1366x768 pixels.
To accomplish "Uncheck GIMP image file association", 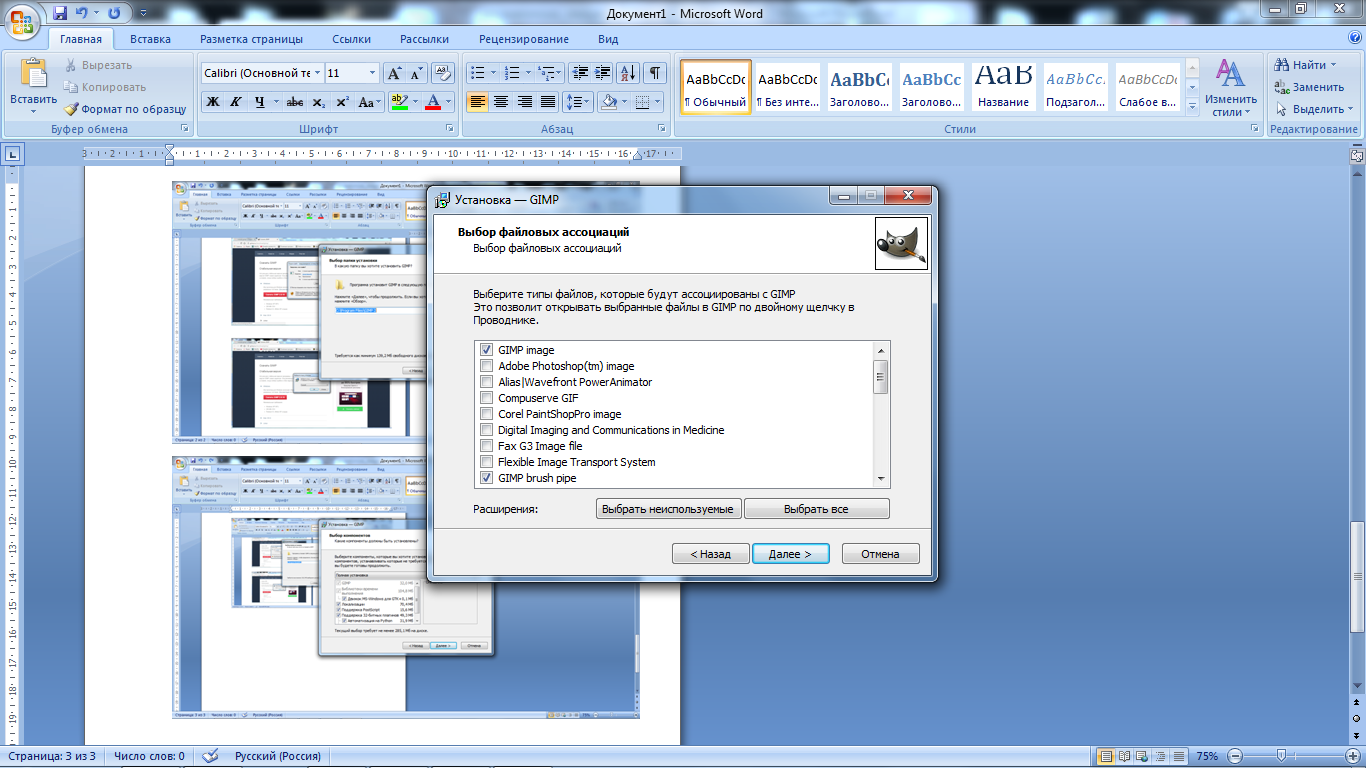I will [487, 350].
